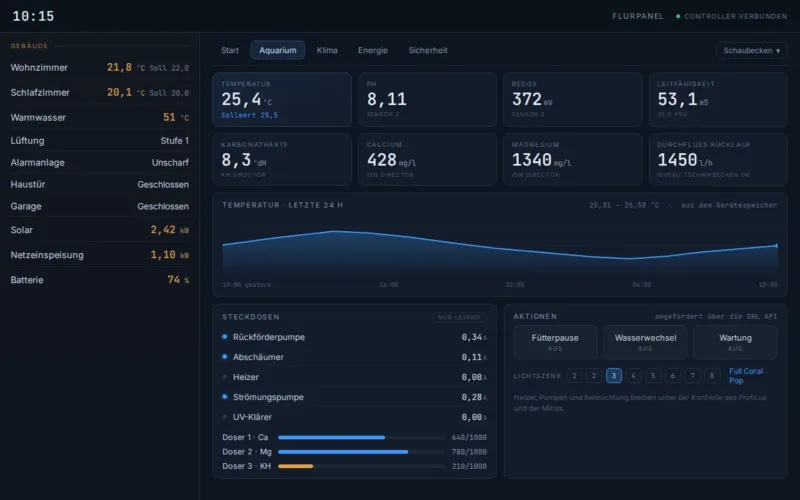
Task: Open the Leitfähigkeit 53,1 mS card
Action: (x=718, y=99)
